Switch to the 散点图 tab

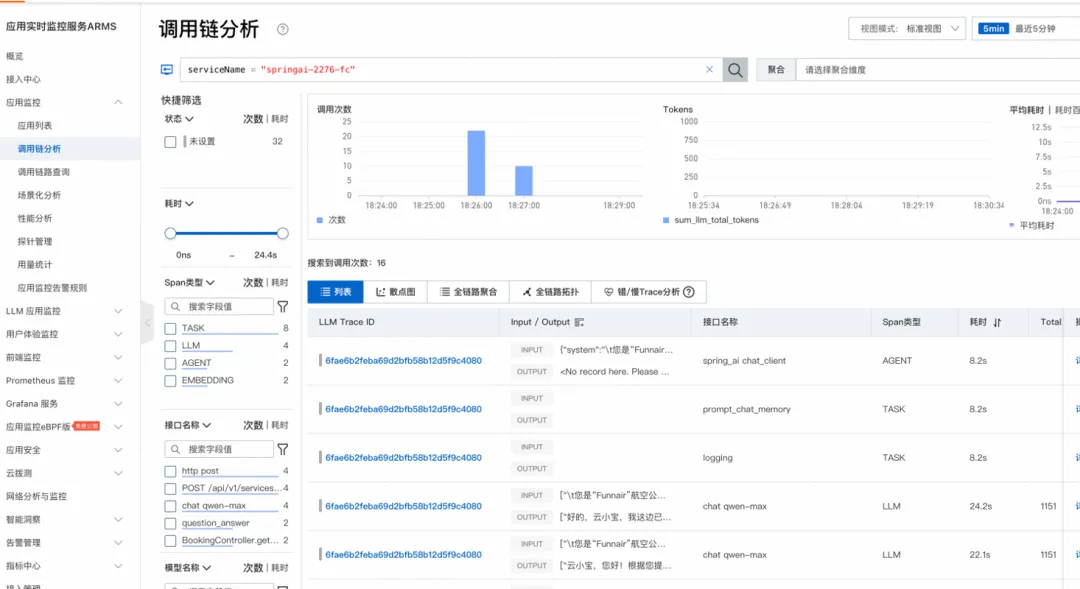pos(395,292)
